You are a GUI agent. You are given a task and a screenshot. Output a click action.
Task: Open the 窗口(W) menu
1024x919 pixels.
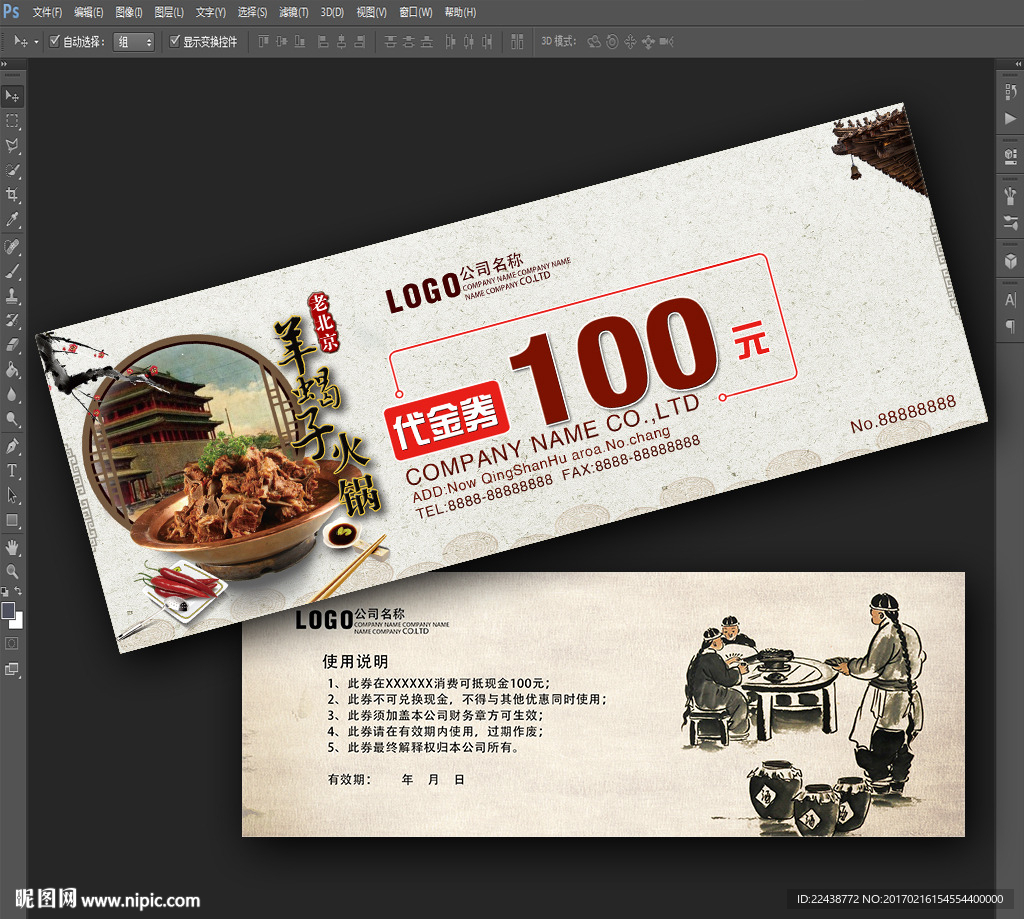[415, 12]
